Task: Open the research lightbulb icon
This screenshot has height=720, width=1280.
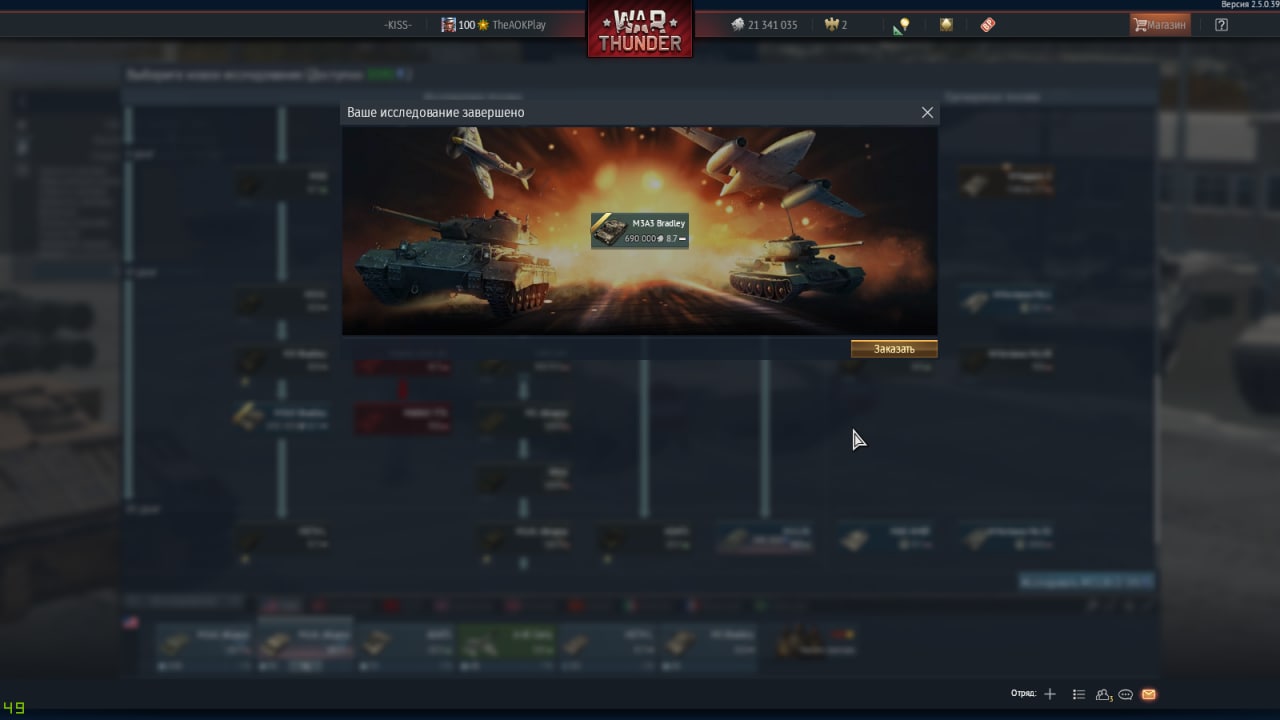Action: tap(901, 26)
